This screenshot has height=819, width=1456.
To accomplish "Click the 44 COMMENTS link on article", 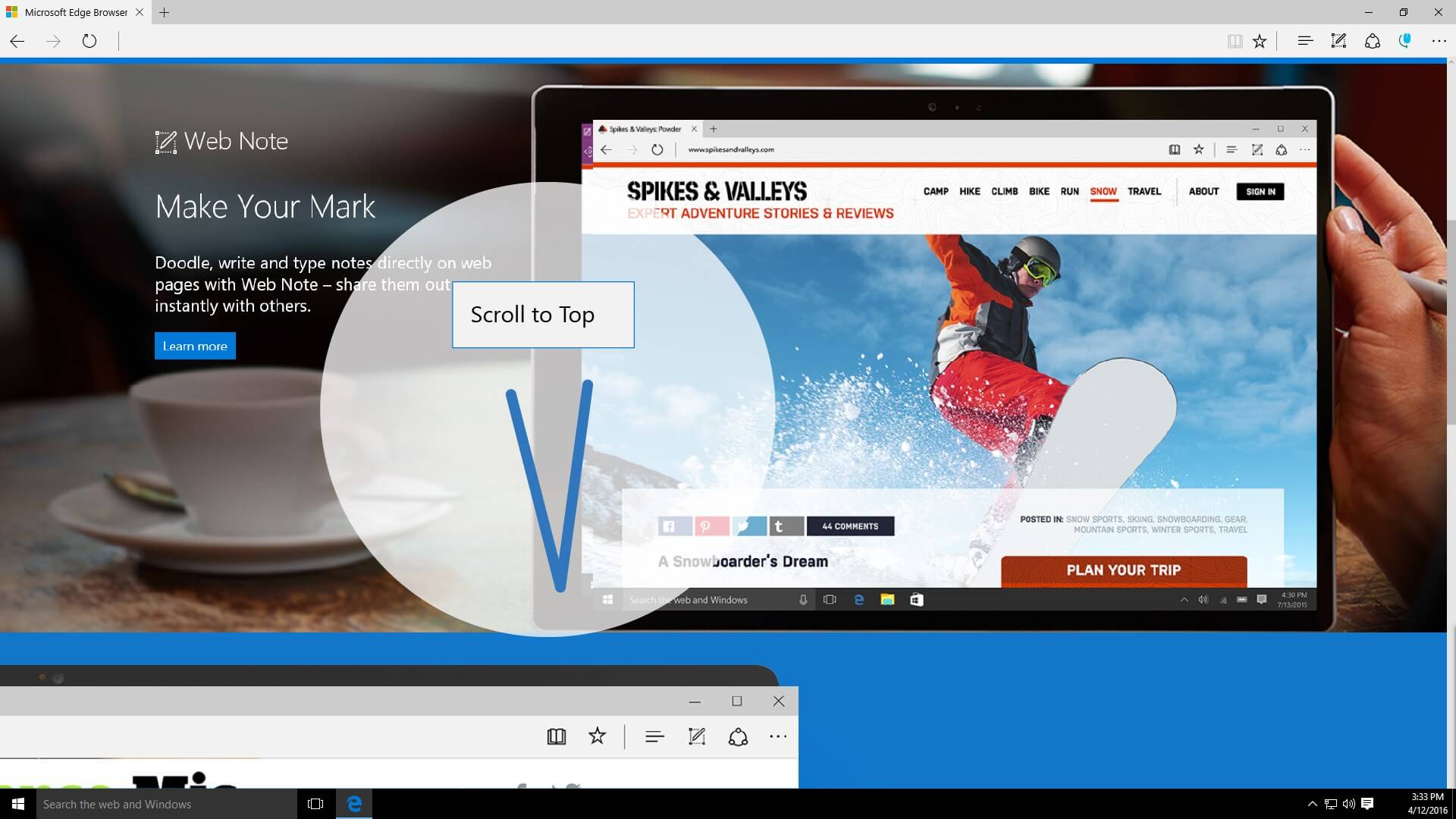I will (x=849, y=526).
